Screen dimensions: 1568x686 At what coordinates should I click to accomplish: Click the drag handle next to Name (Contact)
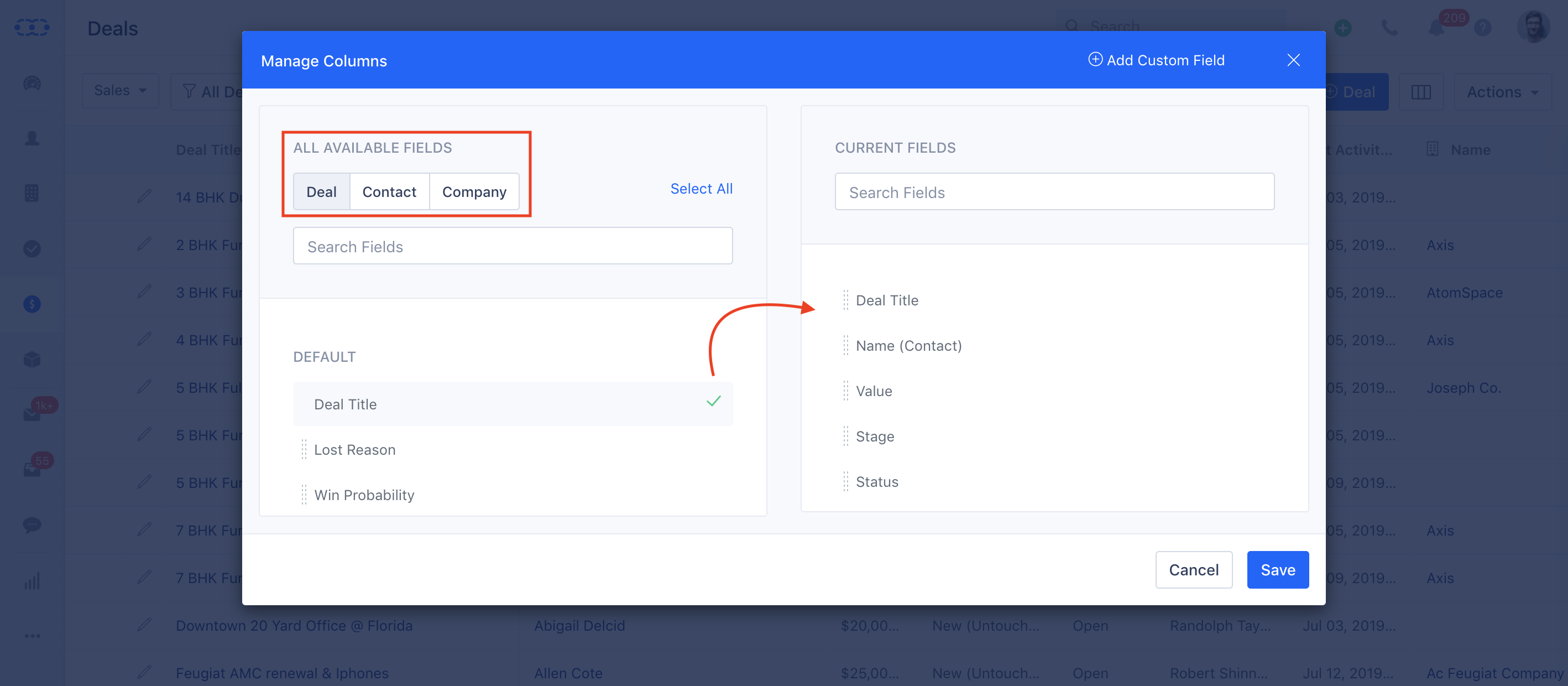tap(845, 345)
